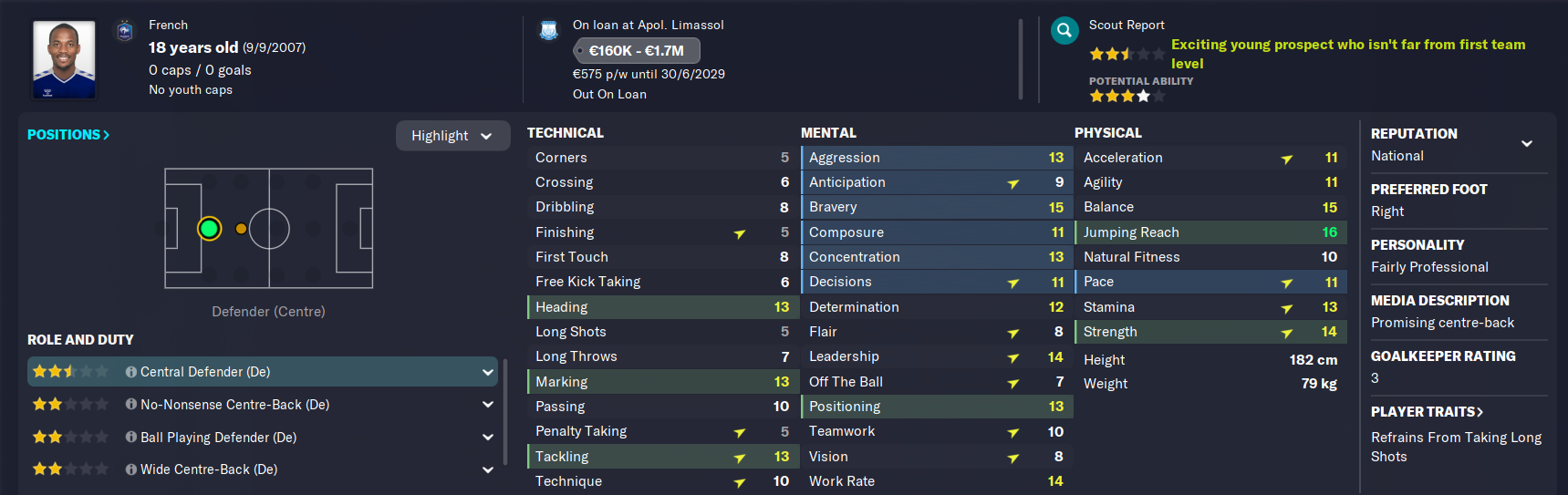Open the PLAYER TRAITS link
The height and width of the screenshot is (495, 1568).
pyautogui.click(x=1427, y=412)
